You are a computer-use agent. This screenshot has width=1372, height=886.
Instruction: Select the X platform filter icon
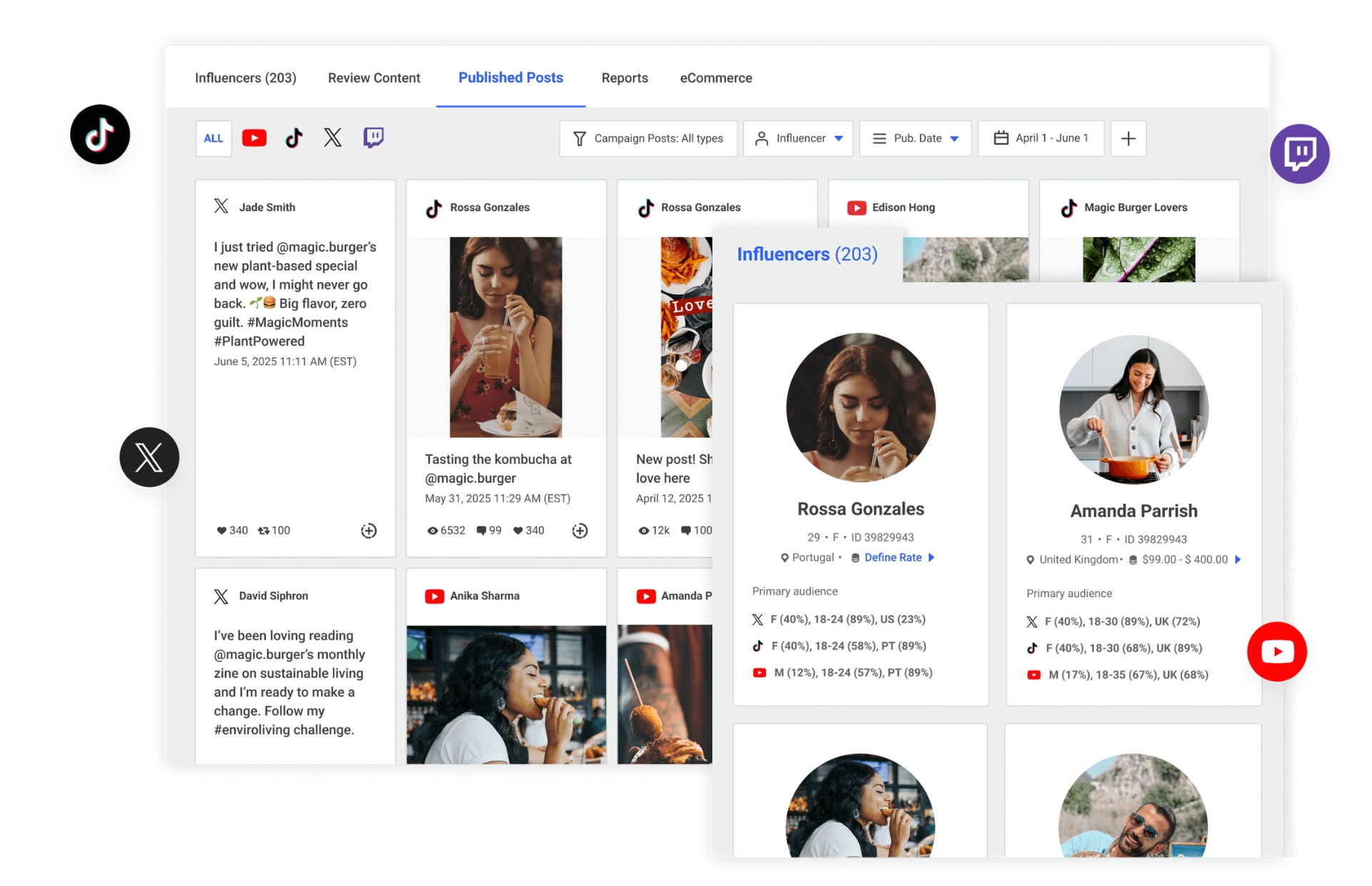332,138
